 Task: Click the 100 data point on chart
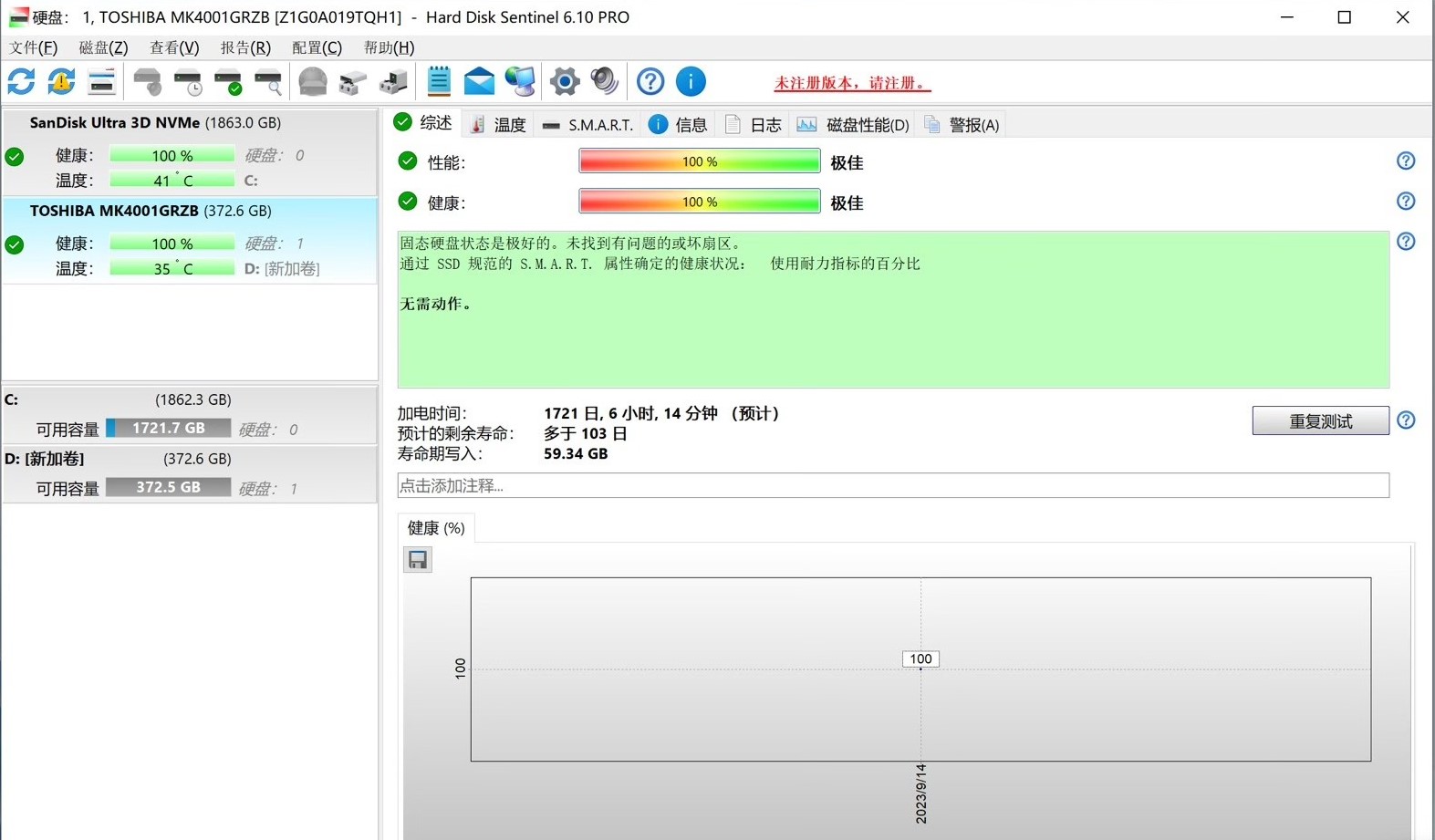pyautogui.click(x=920, y=659)
